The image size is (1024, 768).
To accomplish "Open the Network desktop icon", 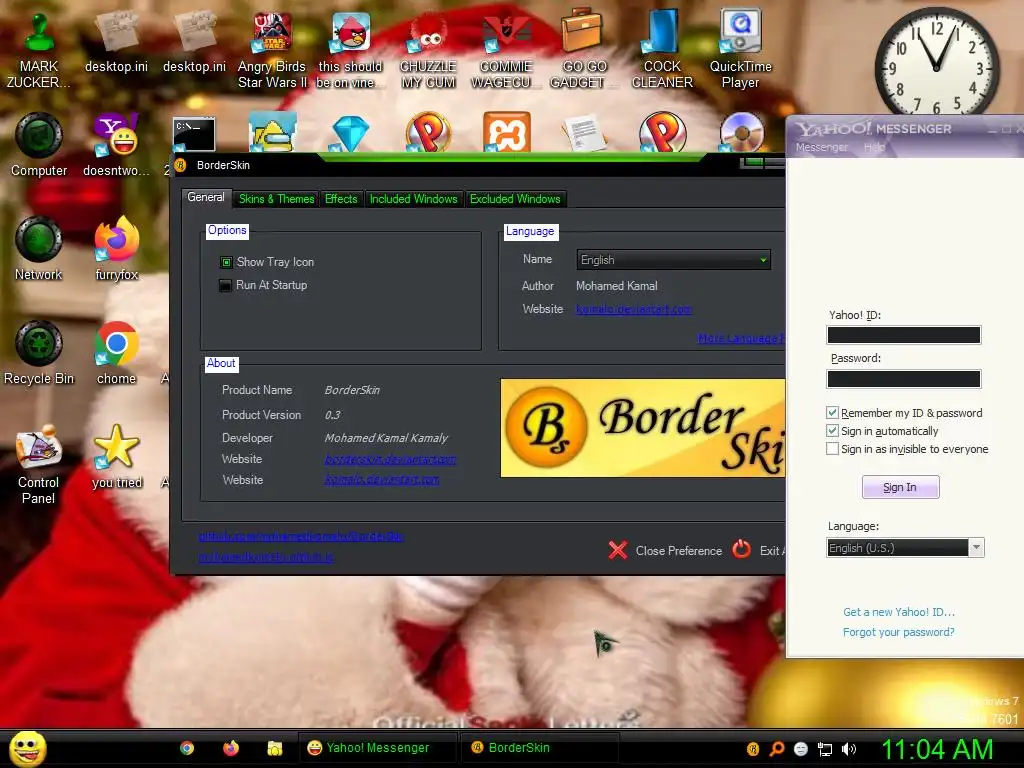I will [39, 249].
